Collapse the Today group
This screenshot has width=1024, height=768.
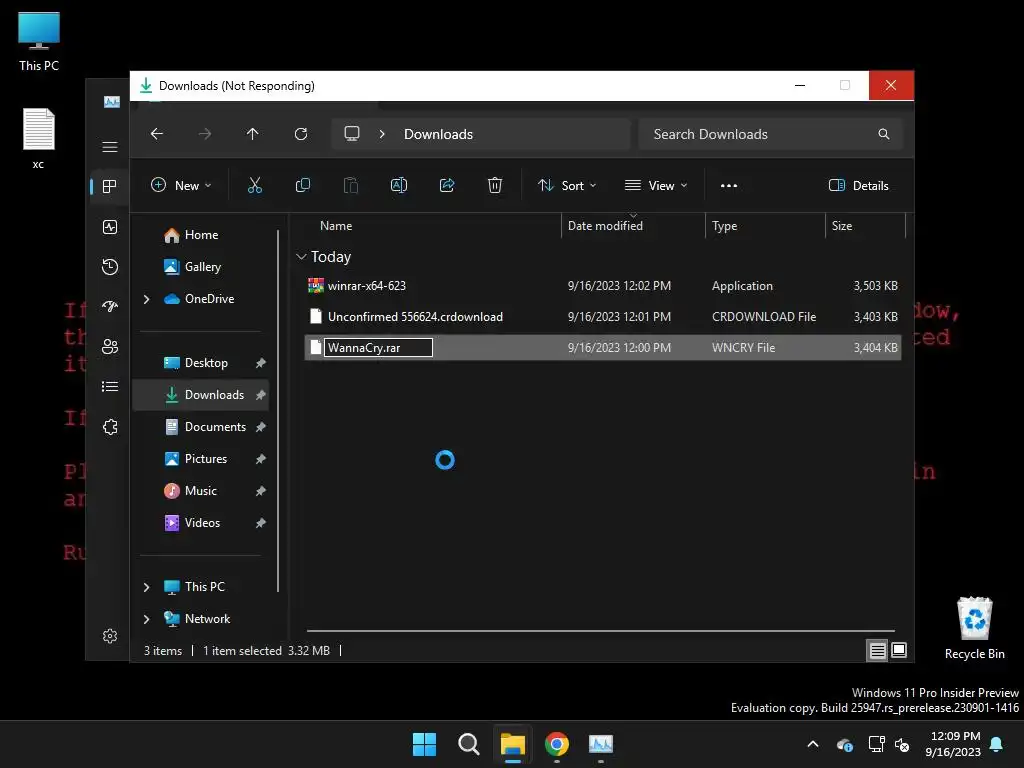(x=301, y=257)
